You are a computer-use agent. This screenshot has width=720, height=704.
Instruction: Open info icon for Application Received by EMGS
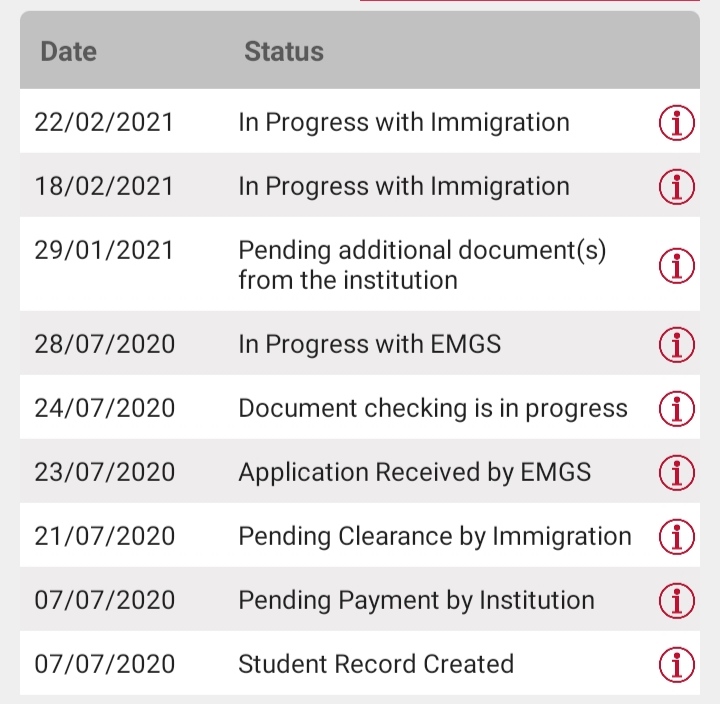click(677, 471)
